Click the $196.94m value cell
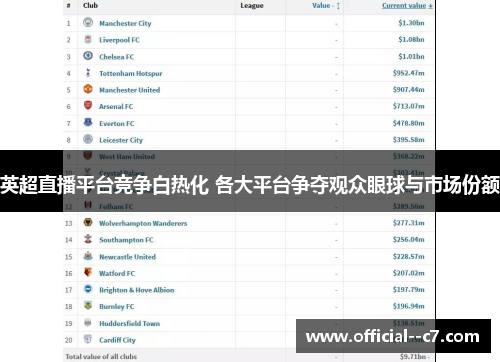The image size is (500, 362). pyautogui.click(x=409, y=306)
